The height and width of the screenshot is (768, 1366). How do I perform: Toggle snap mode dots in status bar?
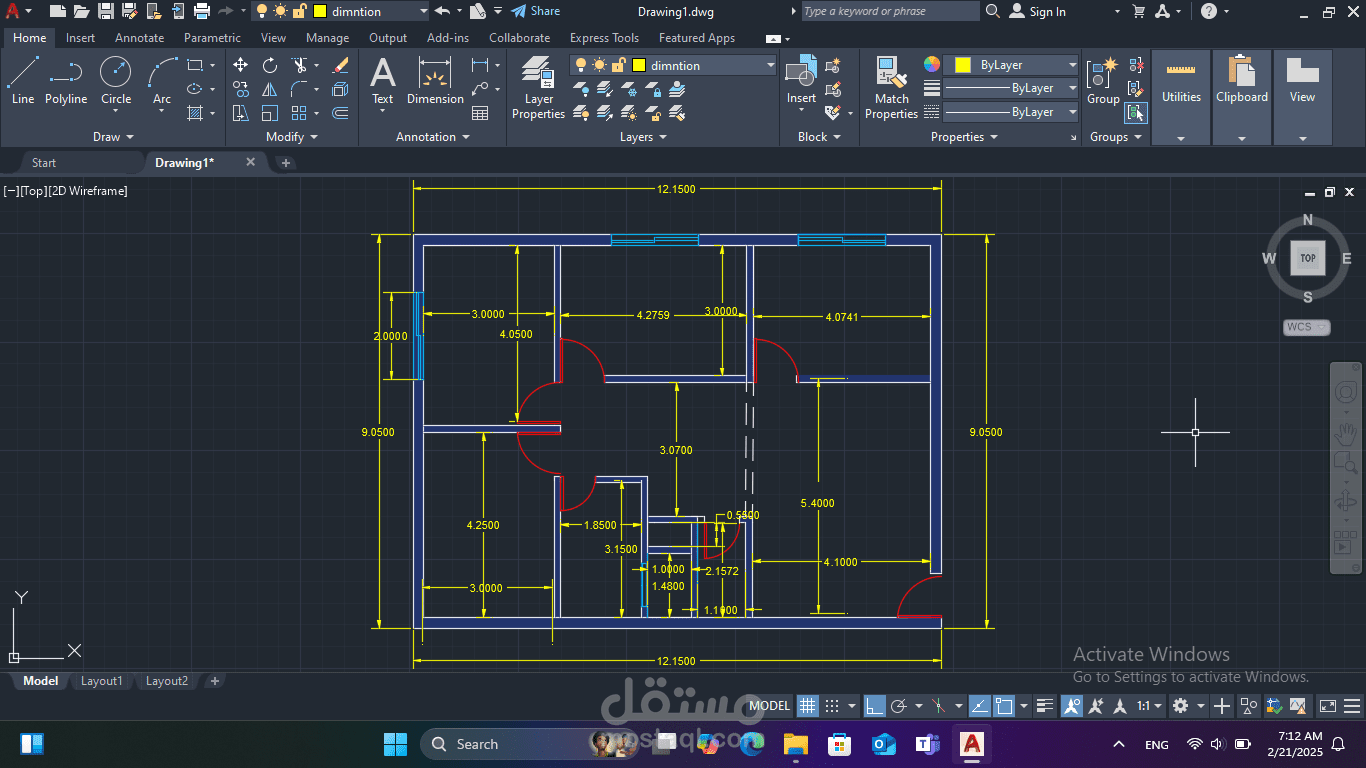tap(831, 706)
